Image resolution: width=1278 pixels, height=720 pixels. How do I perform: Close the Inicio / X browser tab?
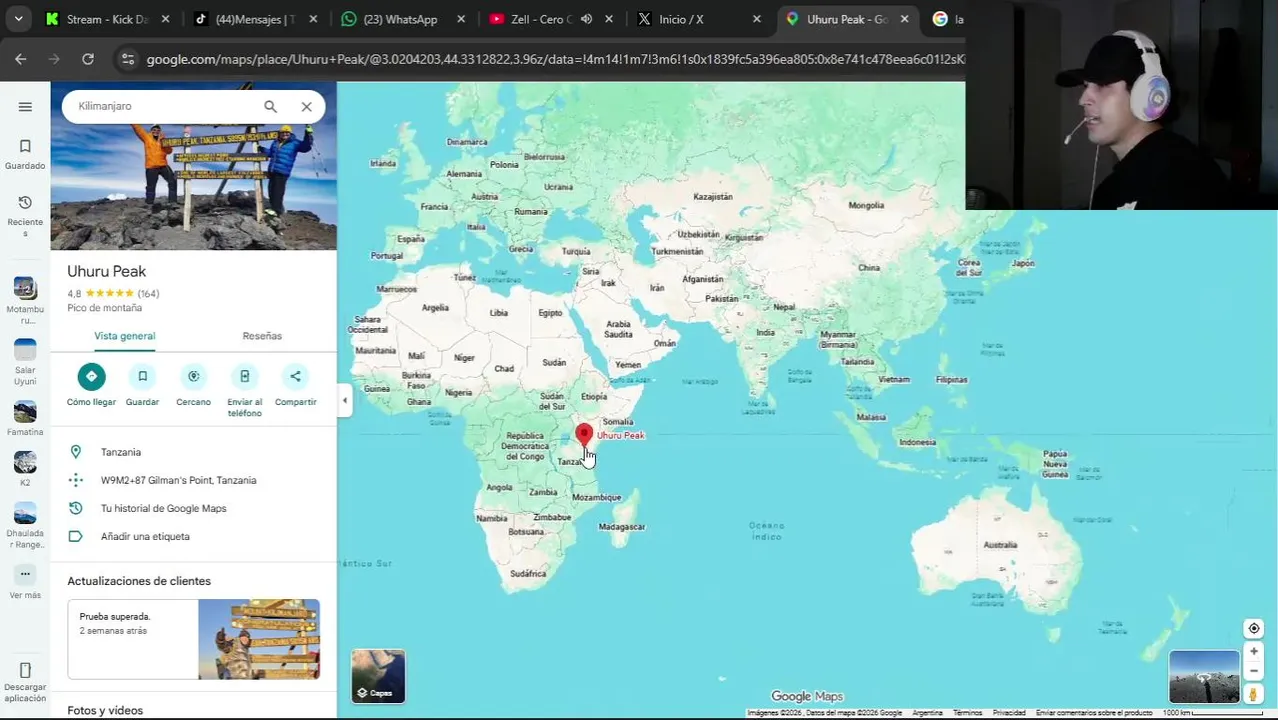click(757, 19)
